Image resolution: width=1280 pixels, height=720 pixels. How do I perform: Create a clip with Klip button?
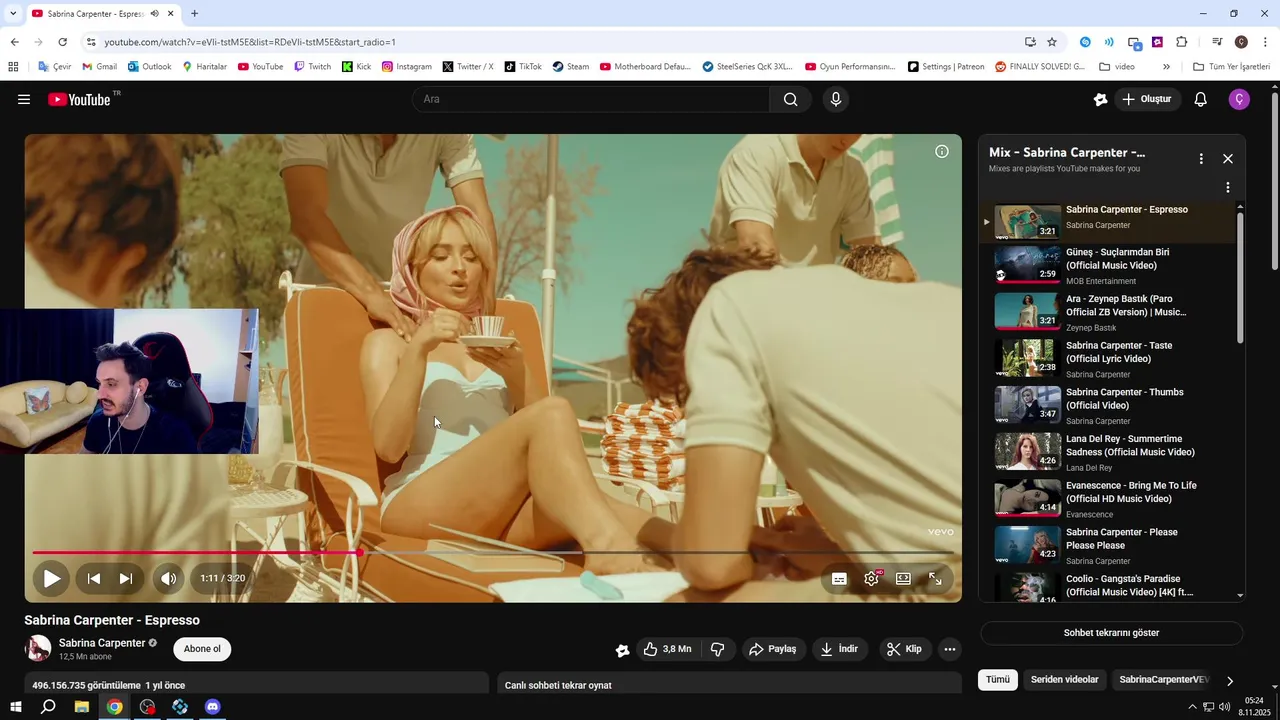coord(904,649)
